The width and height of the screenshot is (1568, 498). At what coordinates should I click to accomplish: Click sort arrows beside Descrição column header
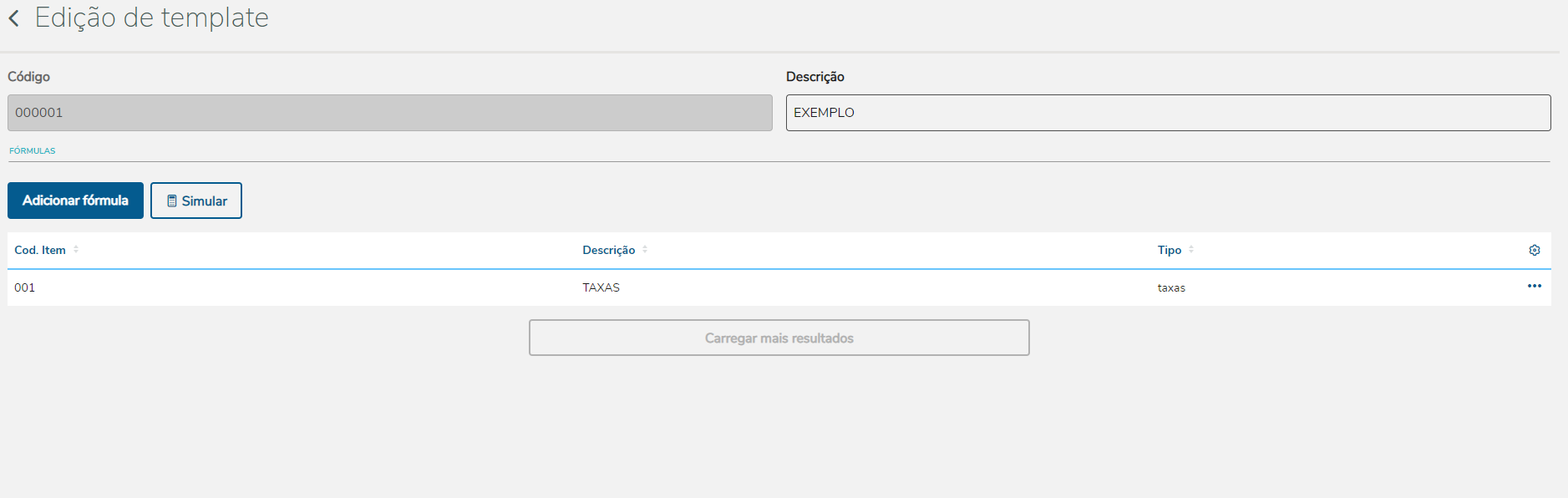point(645,250)
